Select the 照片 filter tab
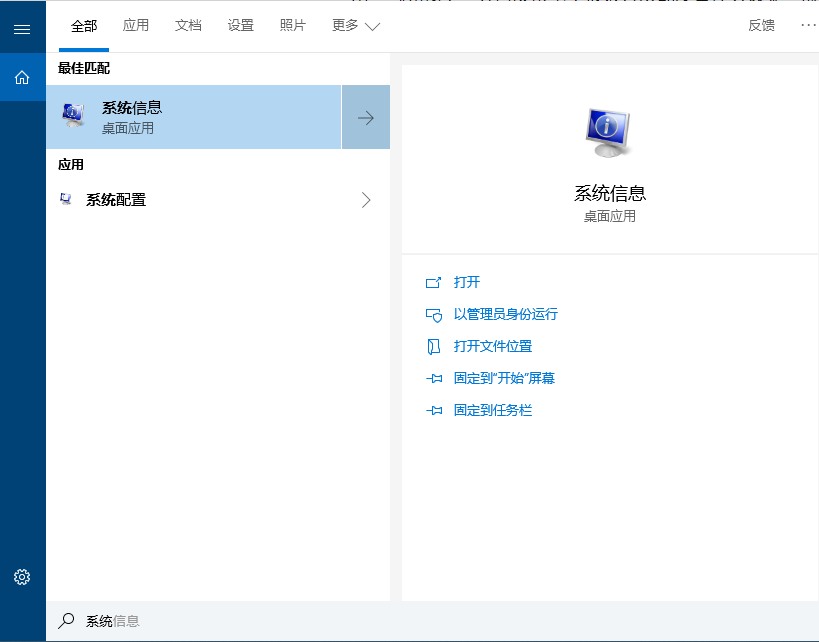The image size is (819, 642). (293, 26)
